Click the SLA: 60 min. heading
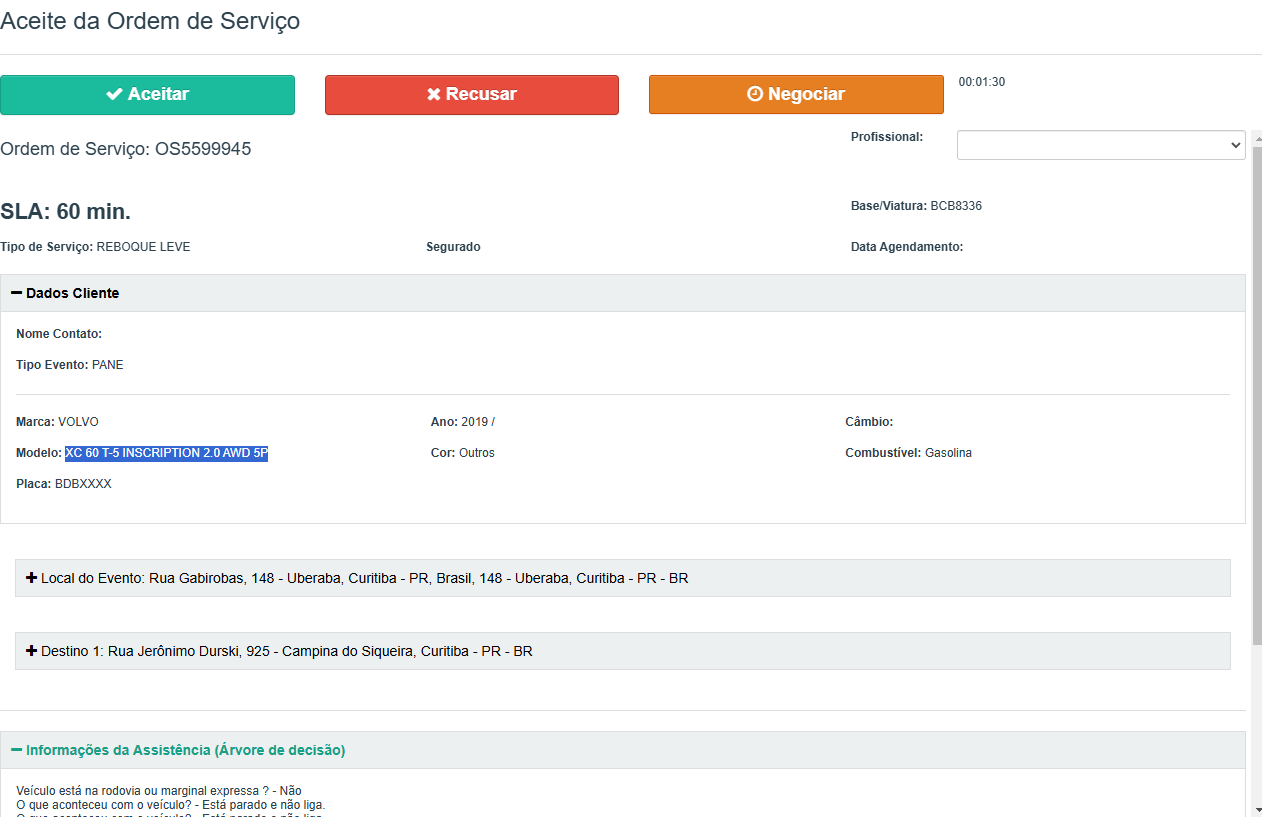1262x817 pixels. [x=65, y=212]
